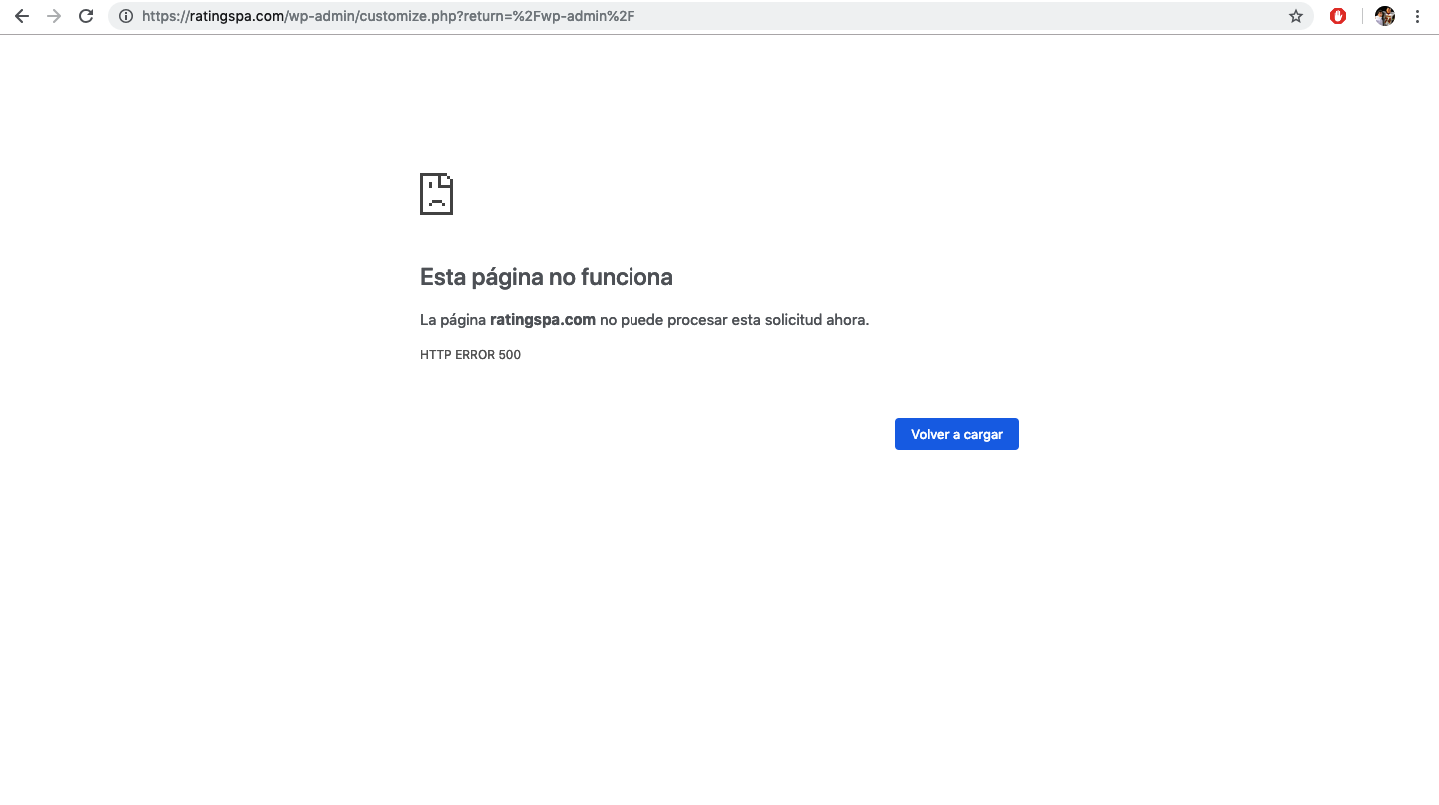
Task: Click the sad page error icon
Action: (x=436, y=194)
